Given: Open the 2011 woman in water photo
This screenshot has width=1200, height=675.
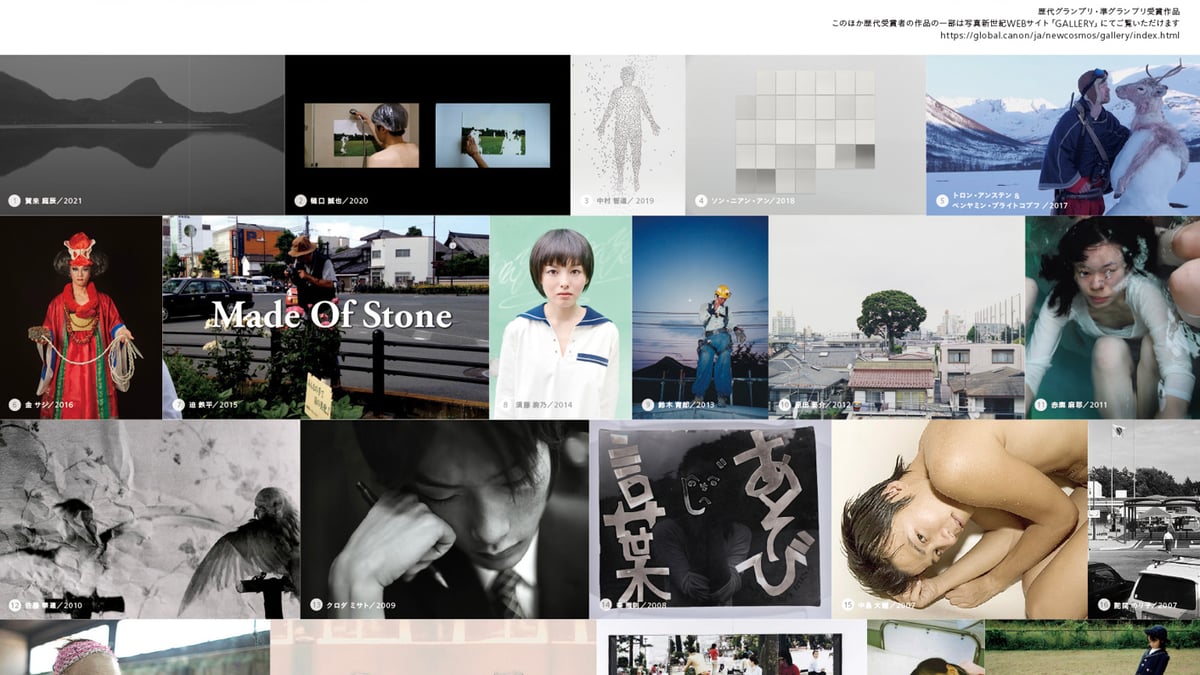Looking at the screenshot, I should pos(1112,317).
